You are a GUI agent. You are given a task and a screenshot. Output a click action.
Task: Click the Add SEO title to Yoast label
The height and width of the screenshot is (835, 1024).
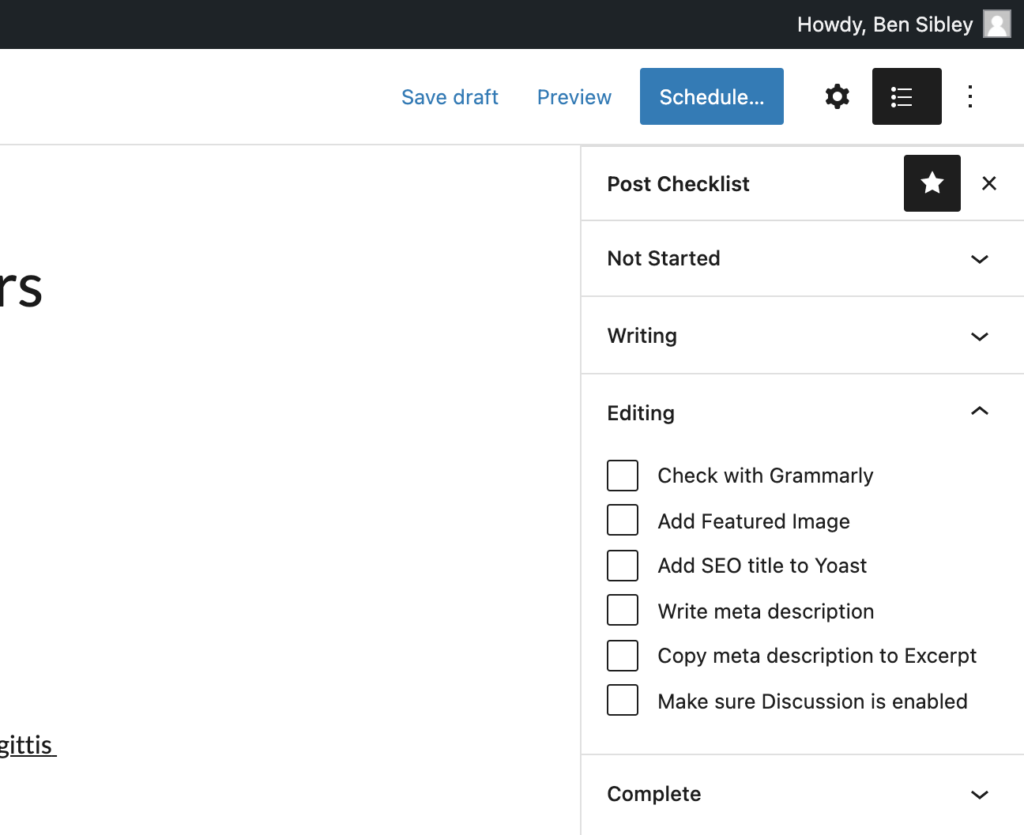761,565
